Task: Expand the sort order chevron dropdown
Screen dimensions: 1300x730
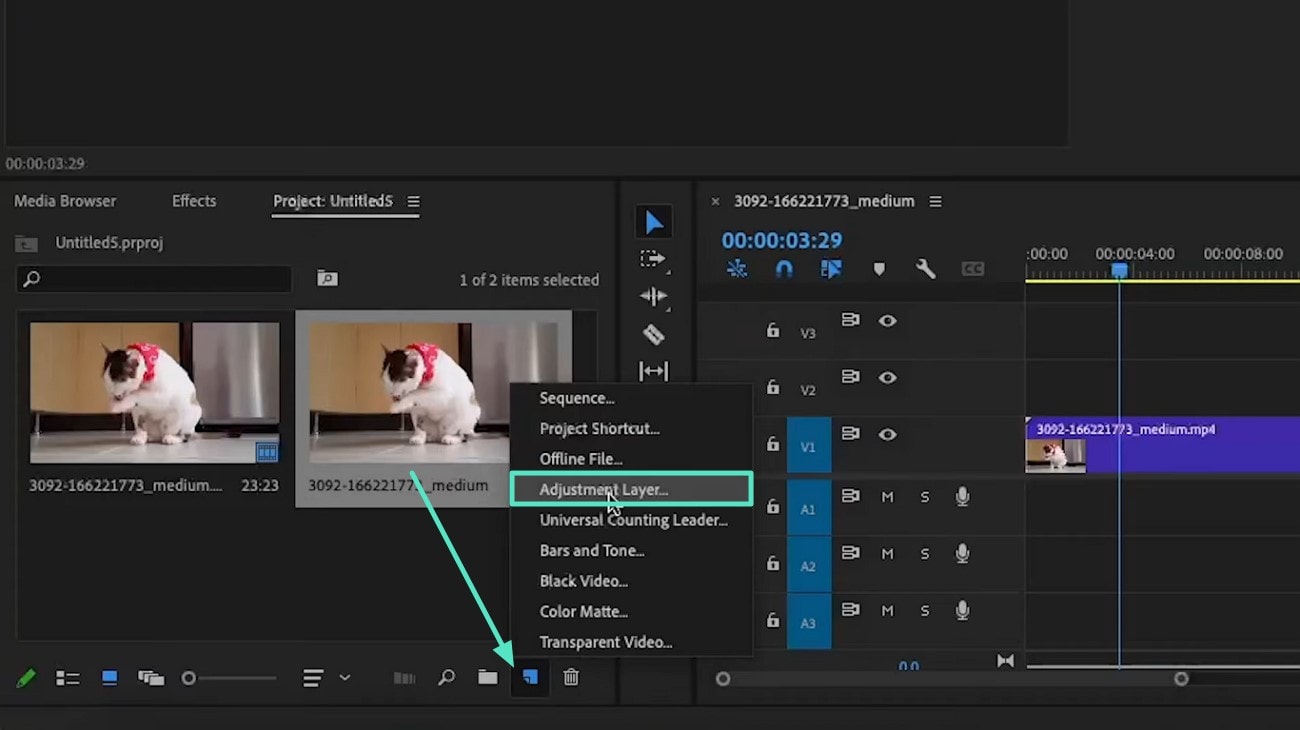Action: coord(346,677)
